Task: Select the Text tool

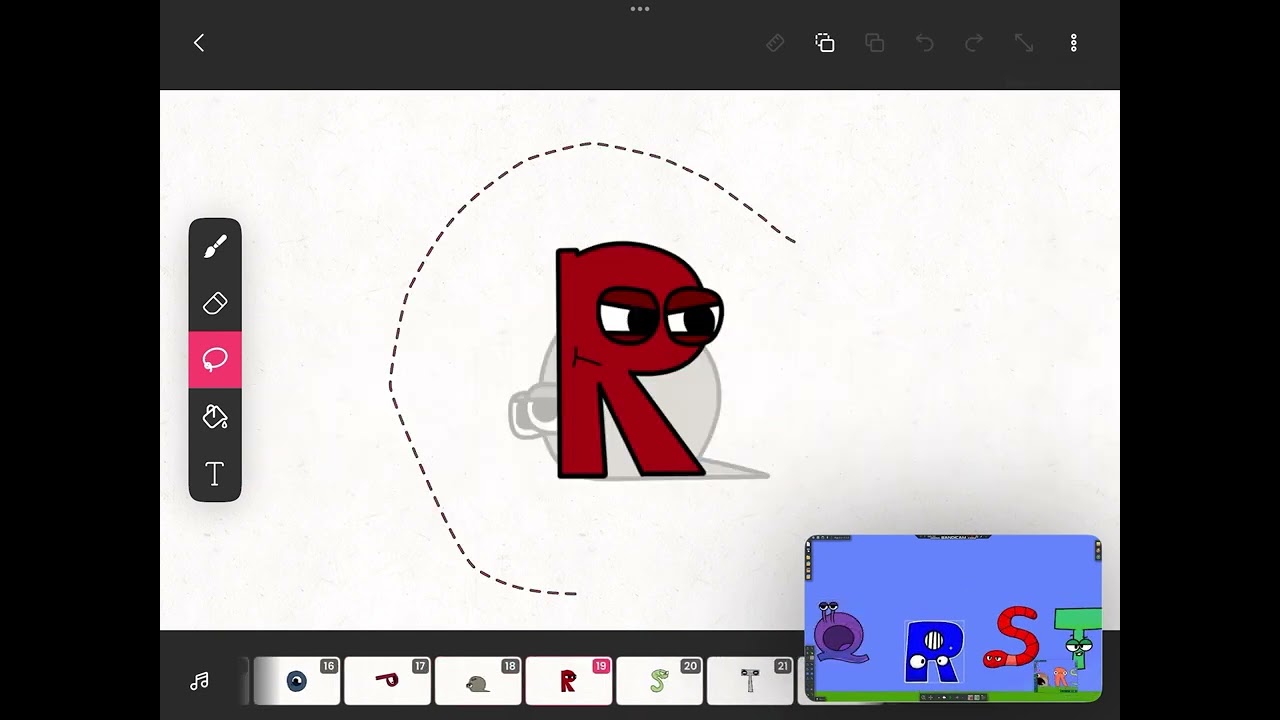Action: (215, 473)
